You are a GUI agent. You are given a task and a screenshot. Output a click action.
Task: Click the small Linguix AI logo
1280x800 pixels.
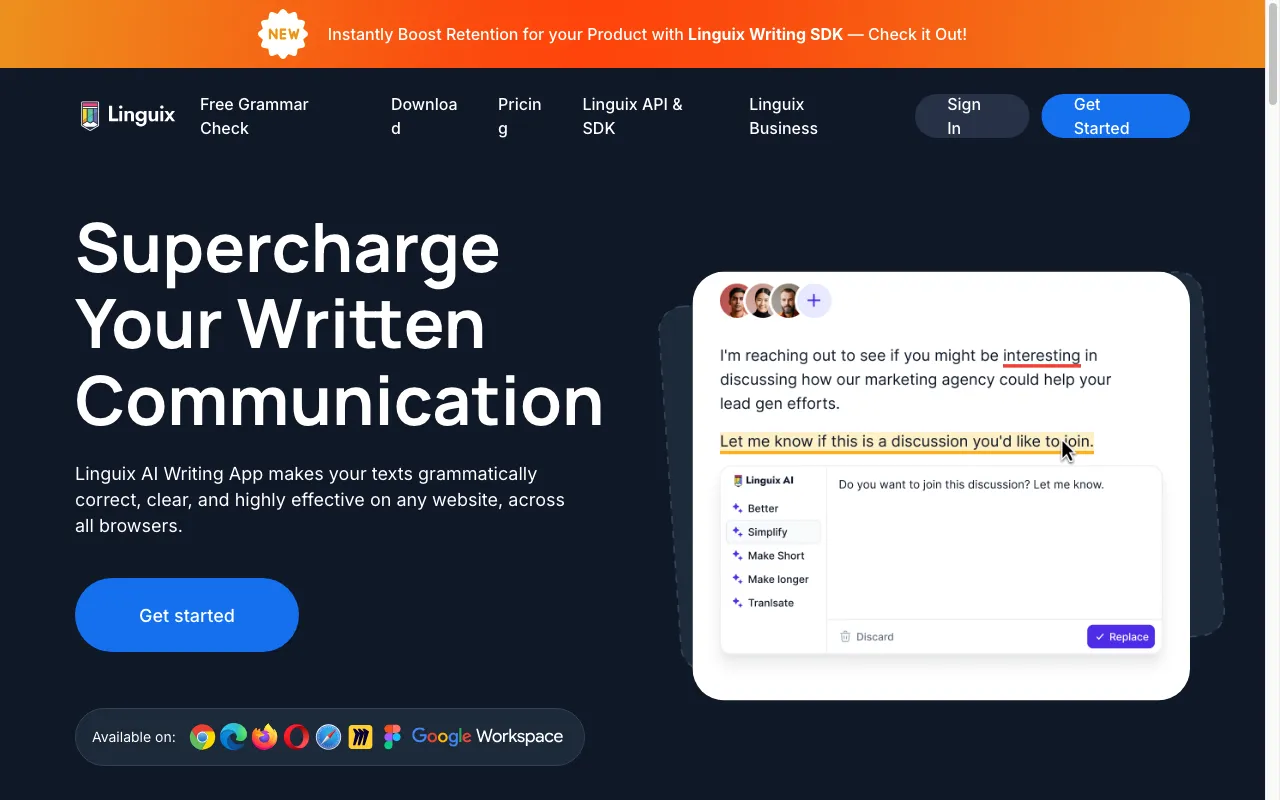click(x=764, y=481)
